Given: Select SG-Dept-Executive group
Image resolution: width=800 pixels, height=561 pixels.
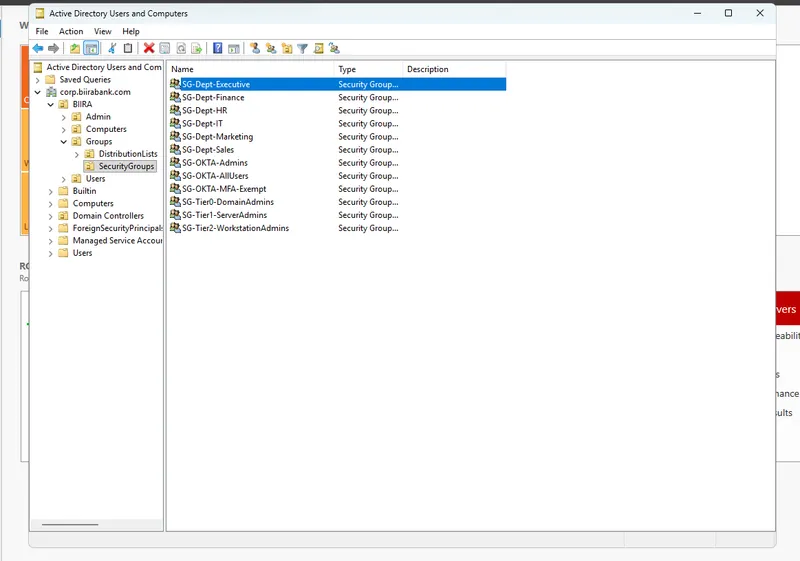Looking at the screenshot, I should click(x=337, y=84).
